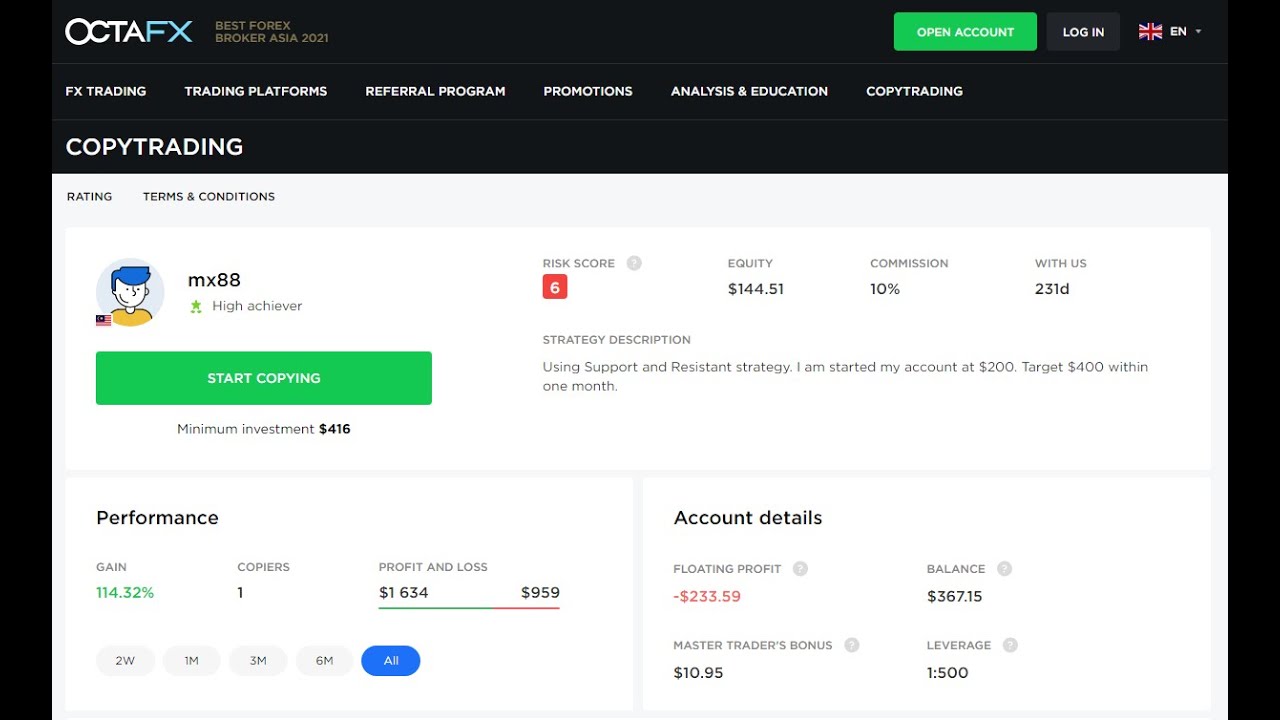
Task: Click the profit amount $1 634
Action: coord(404,593)
